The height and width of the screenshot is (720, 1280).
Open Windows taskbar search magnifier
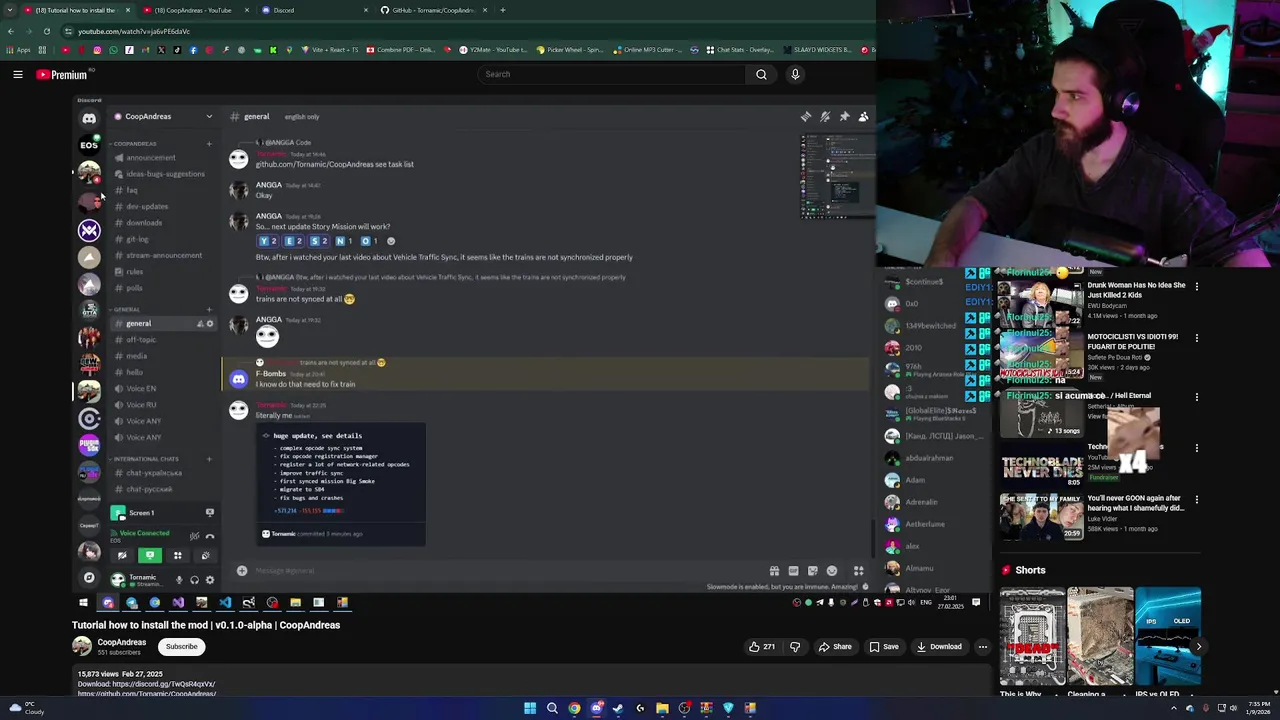tap(552, 708)
